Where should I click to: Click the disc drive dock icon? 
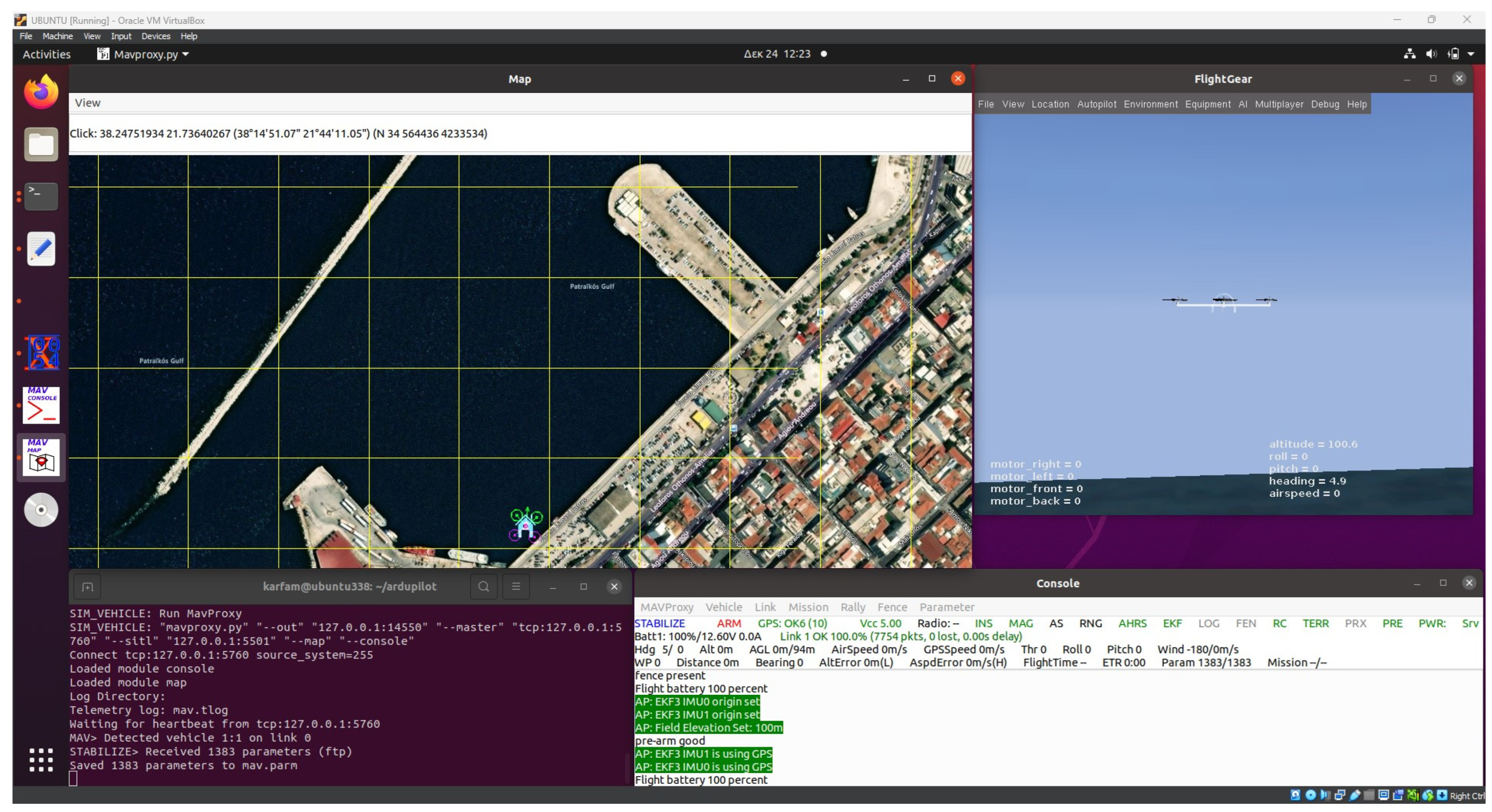coord(41,510)
